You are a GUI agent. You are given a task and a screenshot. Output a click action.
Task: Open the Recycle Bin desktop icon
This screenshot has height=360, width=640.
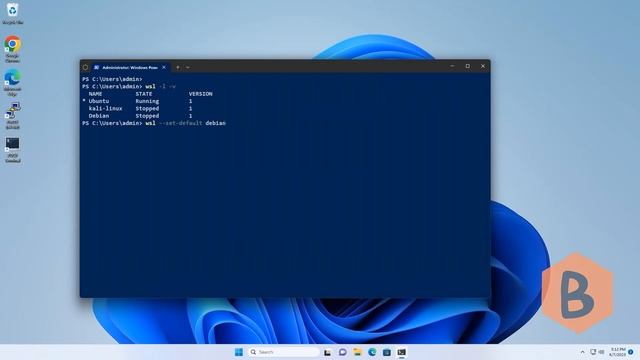click(13, 13)
